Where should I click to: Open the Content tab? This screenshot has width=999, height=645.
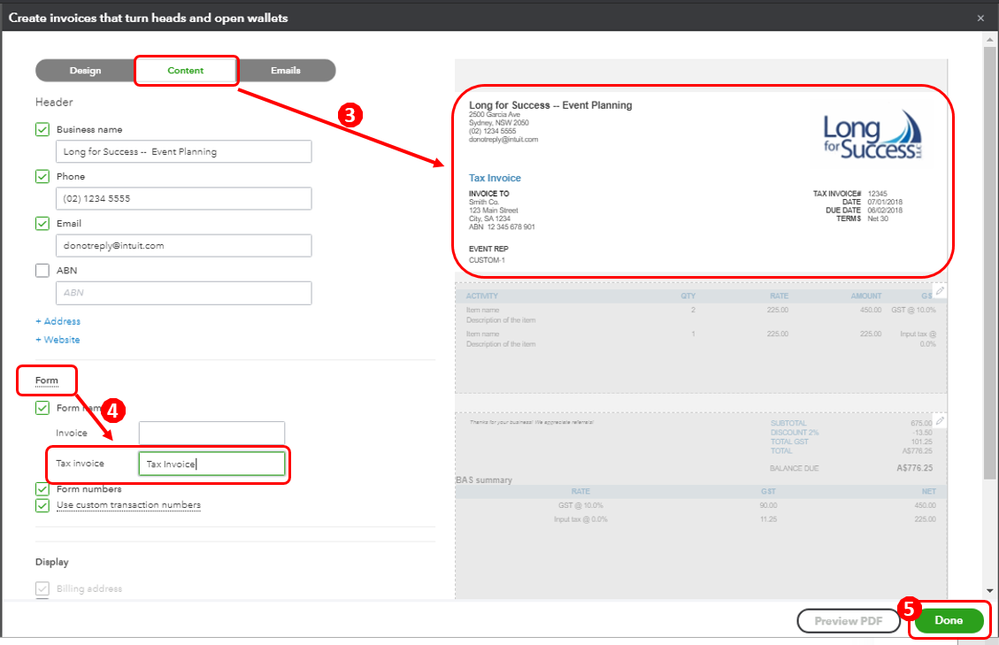(185, 71)
